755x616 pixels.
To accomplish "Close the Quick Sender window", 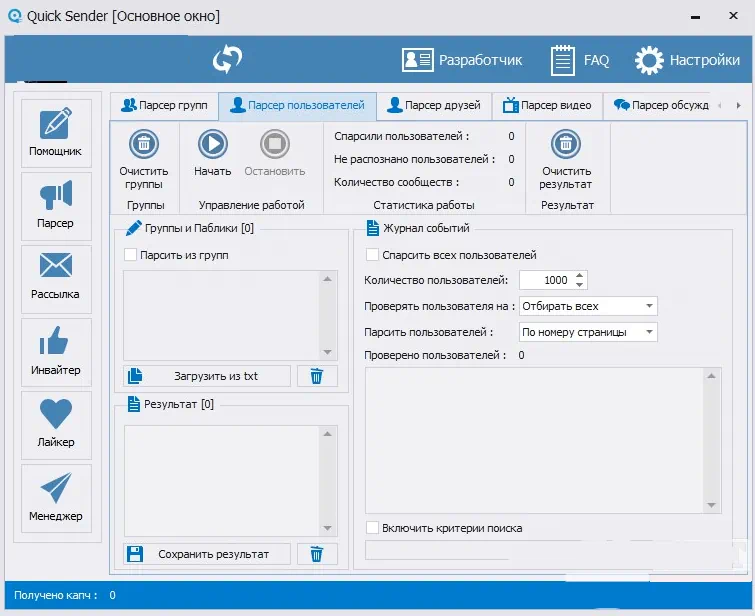I will click(733, 16).
